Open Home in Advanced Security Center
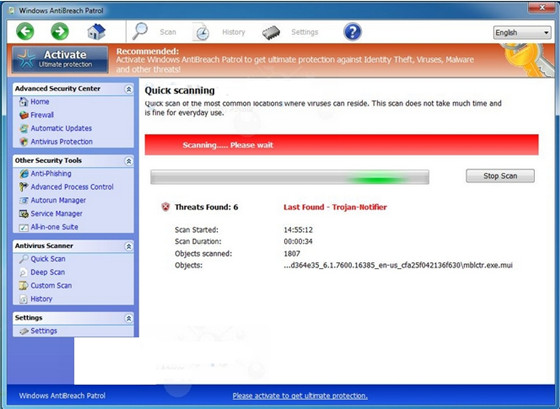 click(40, 102)
